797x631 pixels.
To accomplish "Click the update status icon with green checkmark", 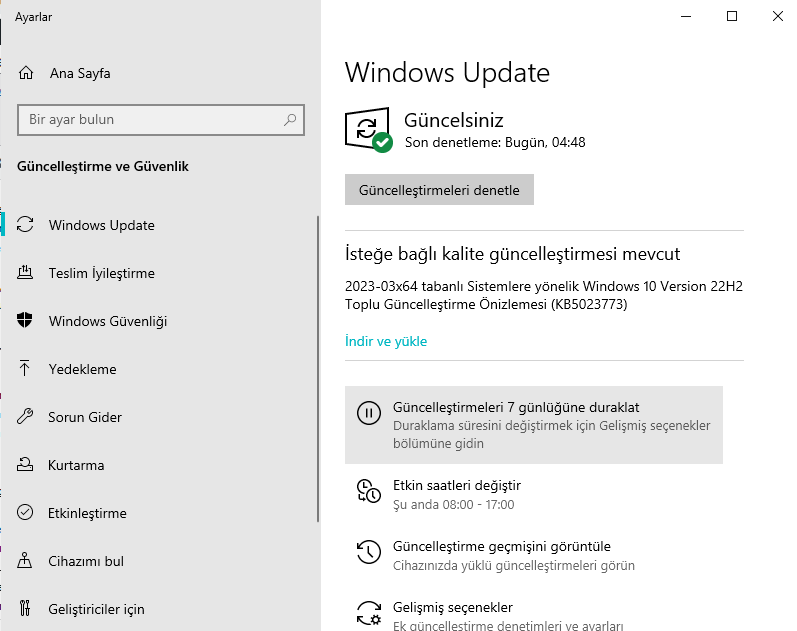I will click(369, 130).
